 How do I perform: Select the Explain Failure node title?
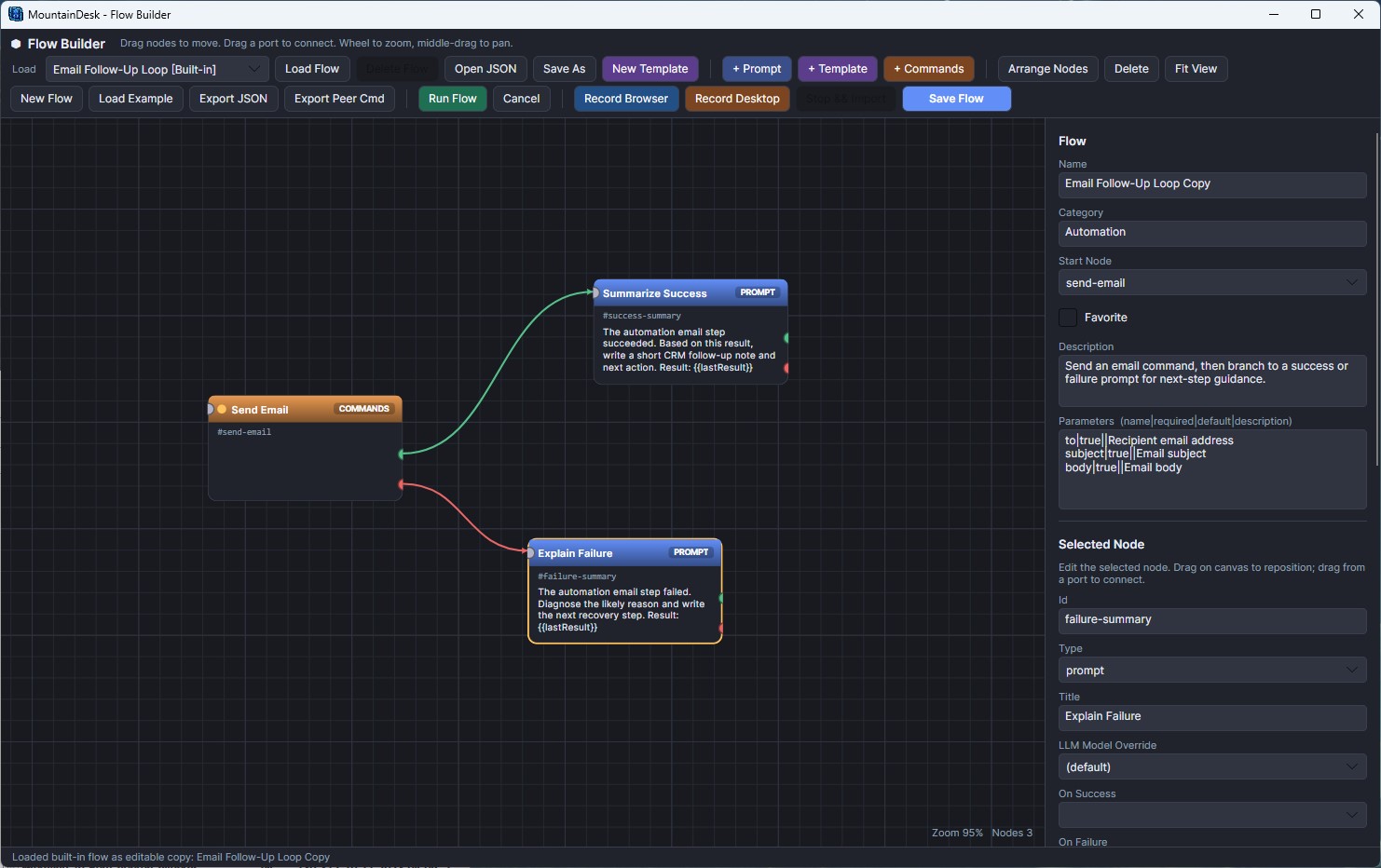point(575,553)
